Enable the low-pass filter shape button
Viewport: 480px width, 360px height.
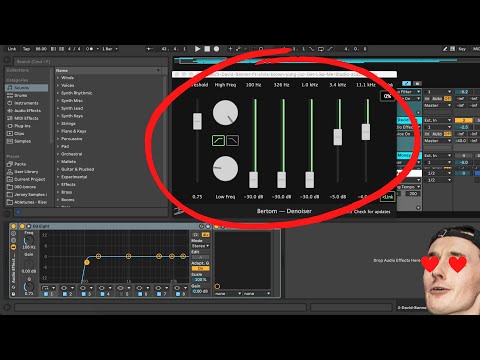pos(233,140)
